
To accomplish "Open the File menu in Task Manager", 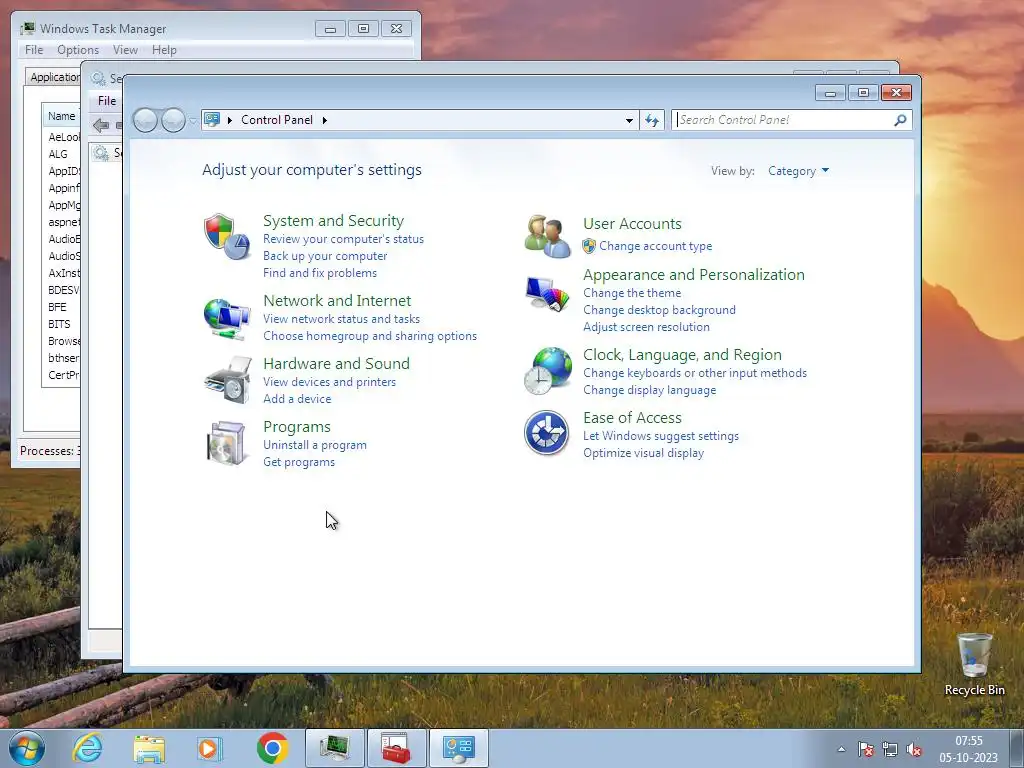I will (x=34, y=50).
